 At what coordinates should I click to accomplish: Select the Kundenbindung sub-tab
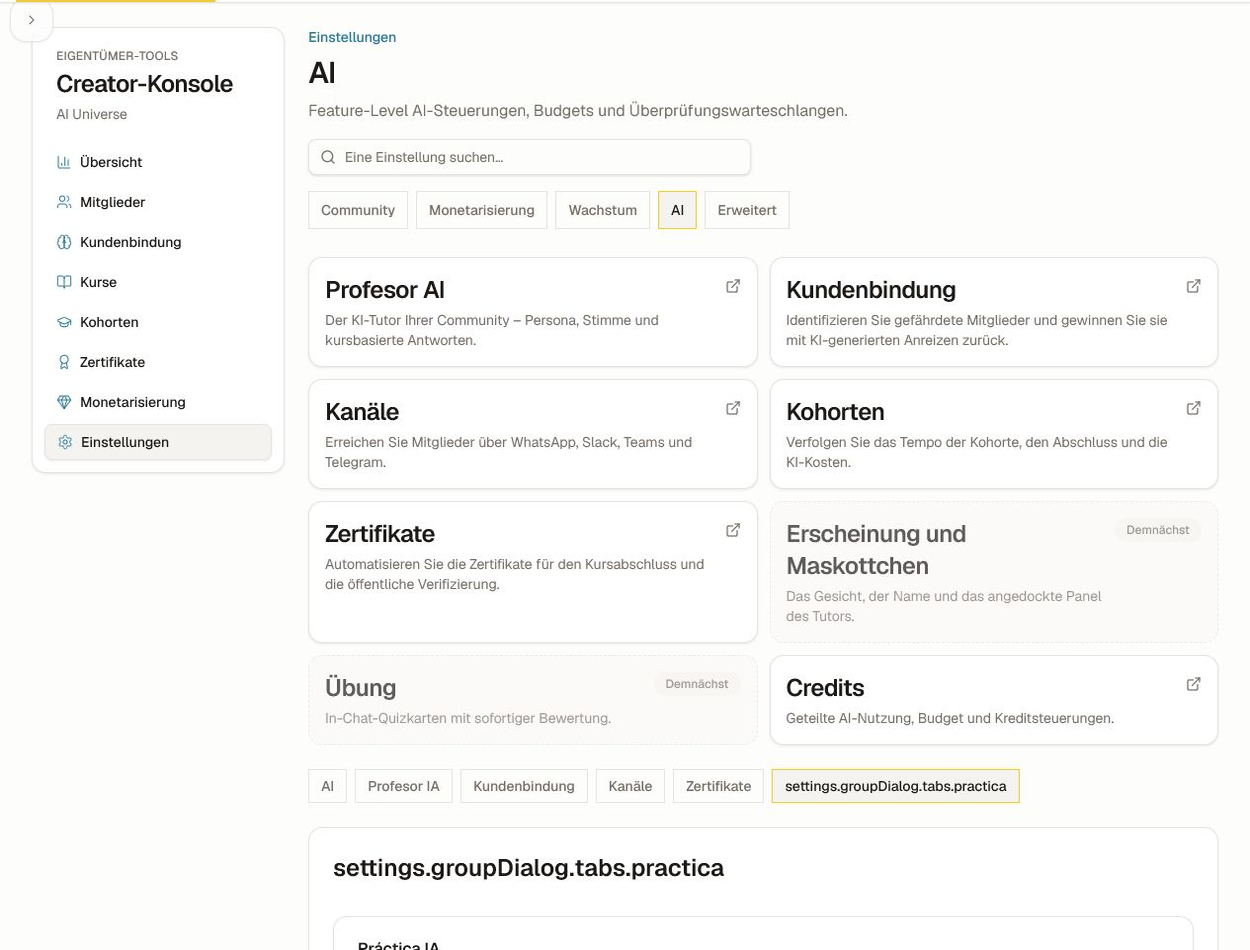(524, 786)
